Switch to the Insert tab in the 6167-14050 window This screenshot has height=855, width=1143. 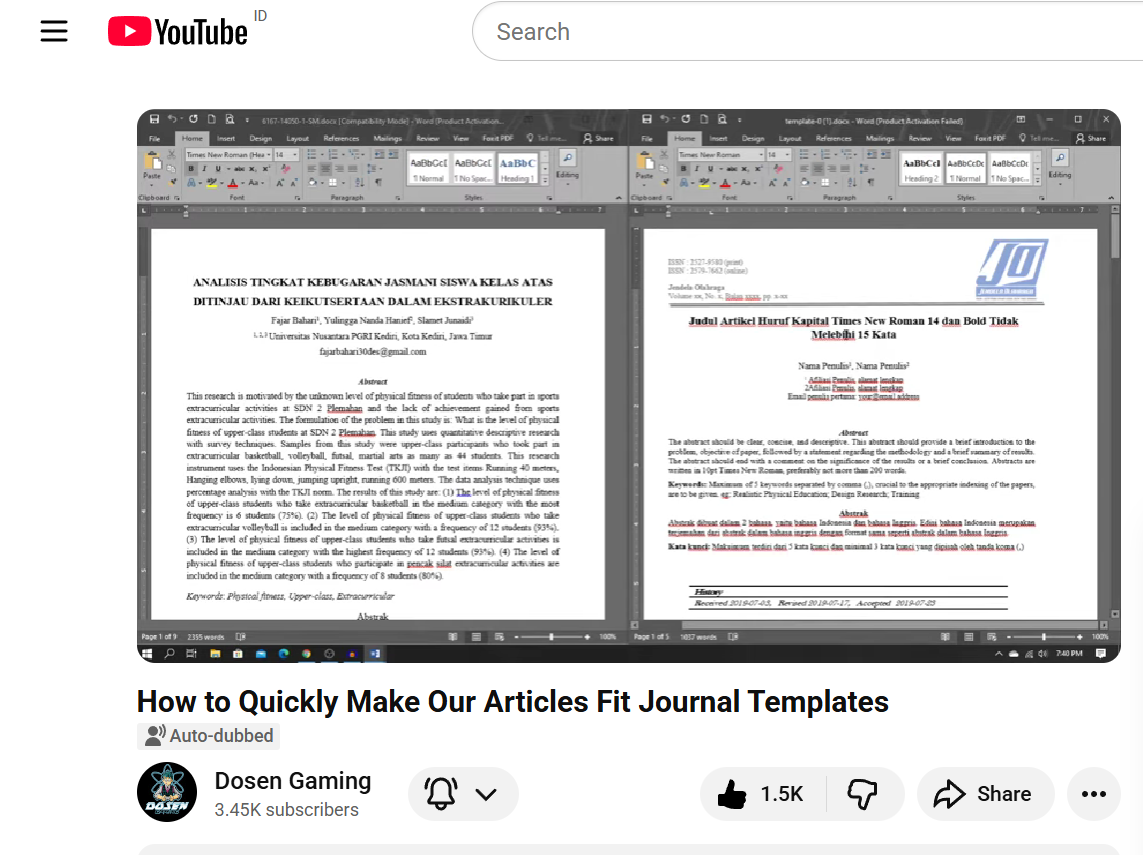coord(226,138)
